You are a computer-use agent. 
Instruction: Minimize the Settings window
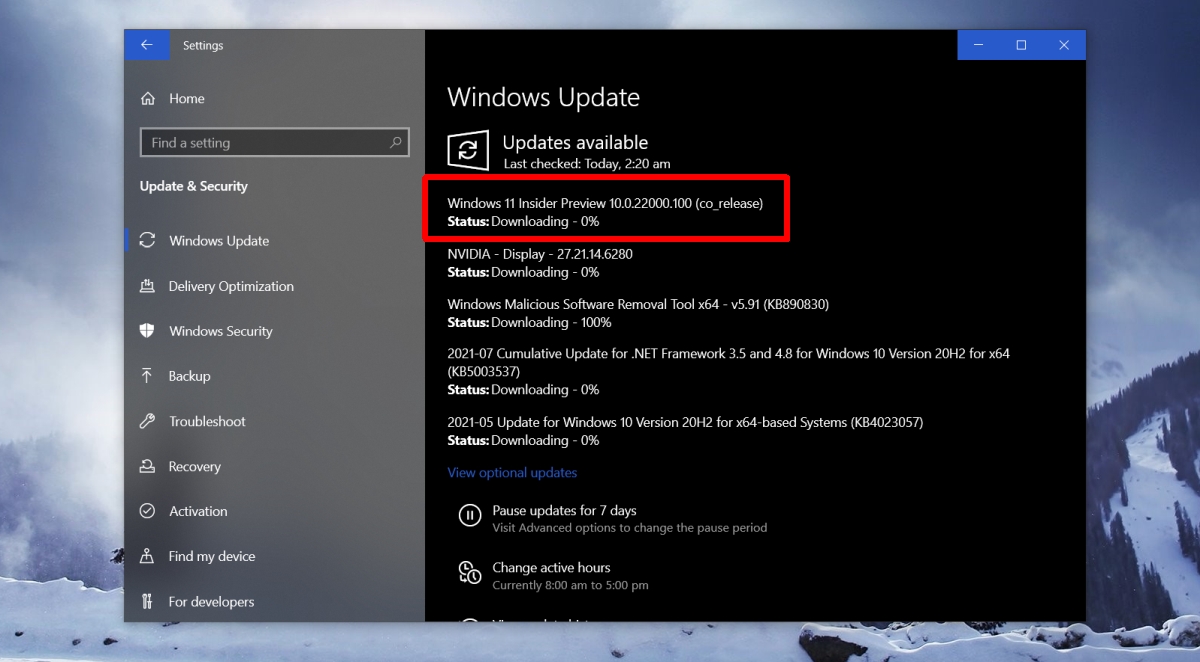tap(978, 45)
